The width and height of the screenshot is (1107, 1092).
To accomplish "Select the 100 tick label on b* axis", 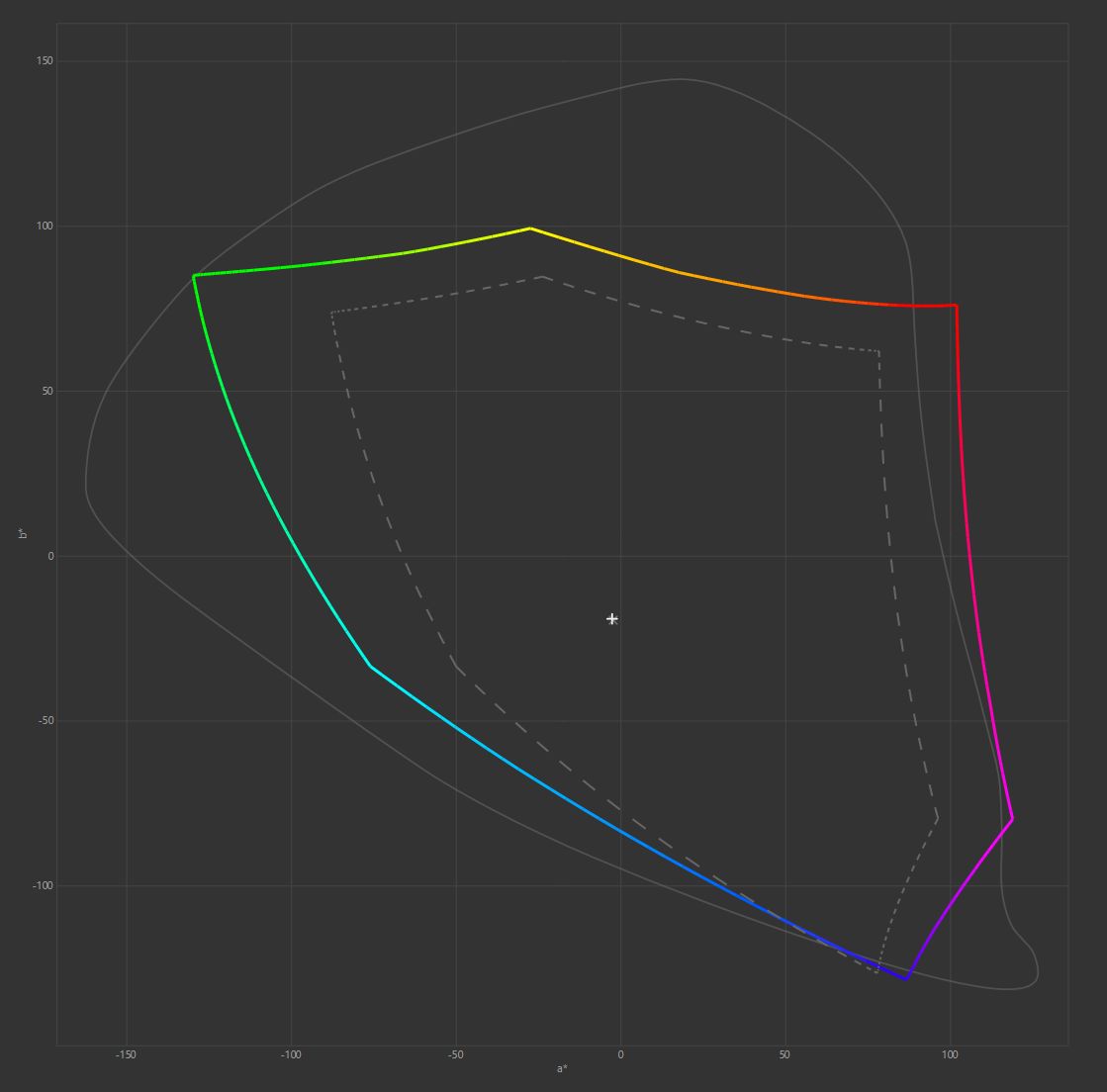I will tap(45, 226).
